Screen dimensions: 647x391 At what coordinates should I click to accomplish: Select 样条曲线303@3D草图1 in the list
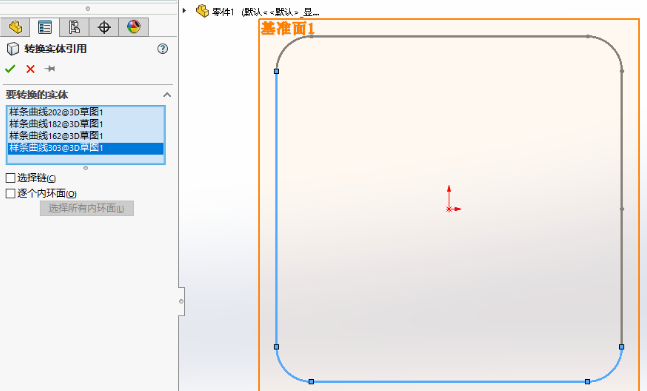(86, 148)
